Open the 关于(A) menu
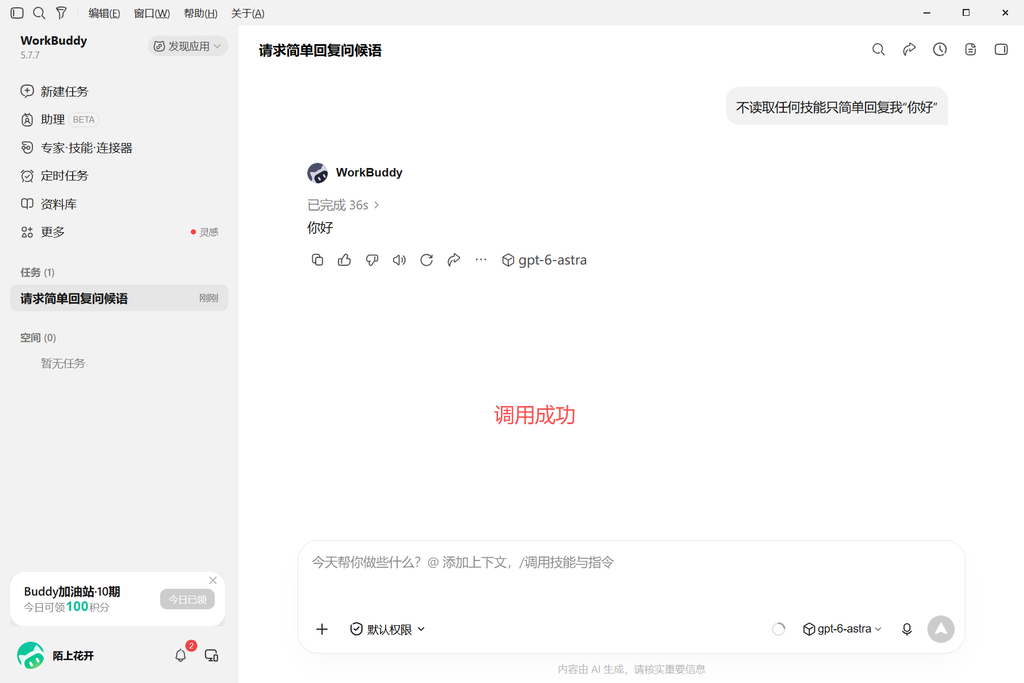Viewport: 1024px width, 683px height. pos(248,13)
